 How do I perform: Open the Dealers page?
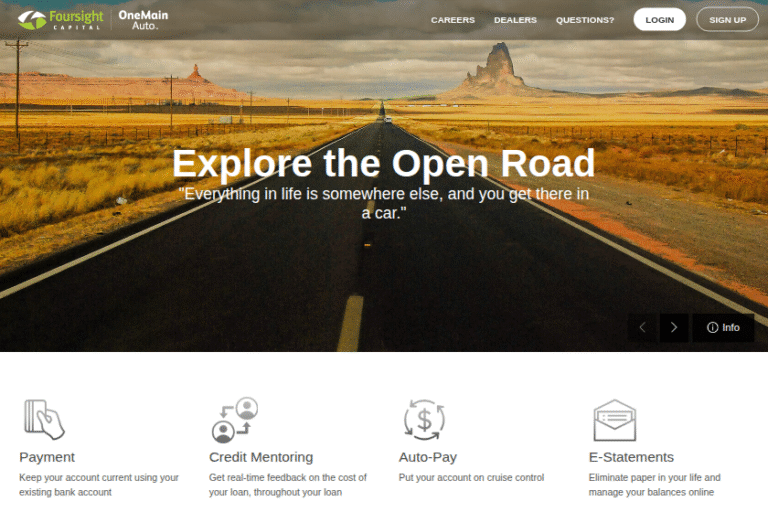[x=515, y=20]
